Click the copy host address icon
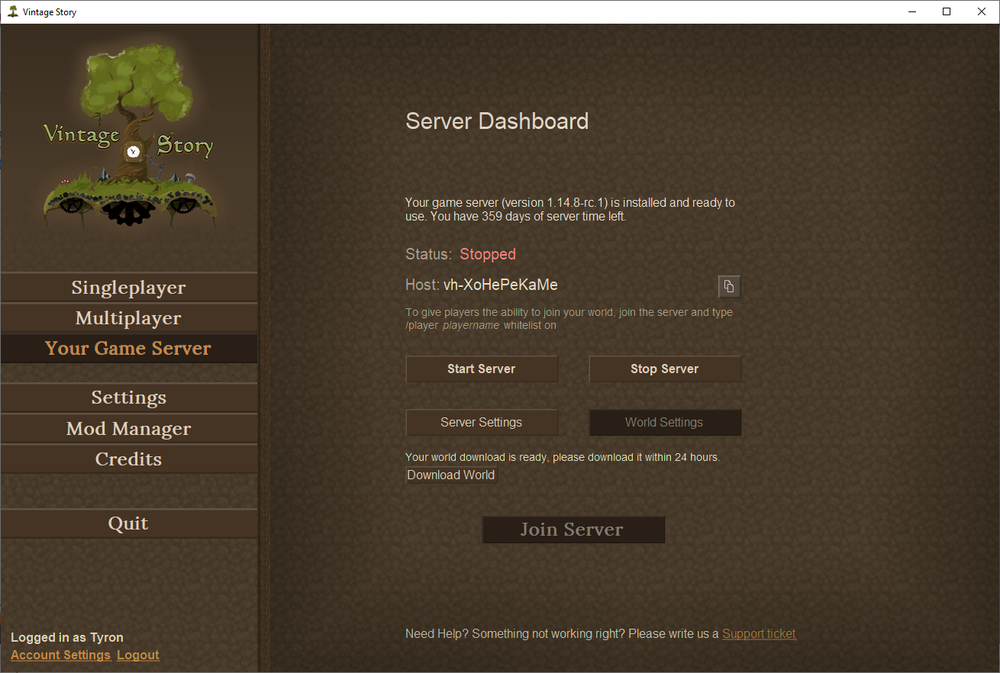The image size is (1000, 673). click(728, 286)
